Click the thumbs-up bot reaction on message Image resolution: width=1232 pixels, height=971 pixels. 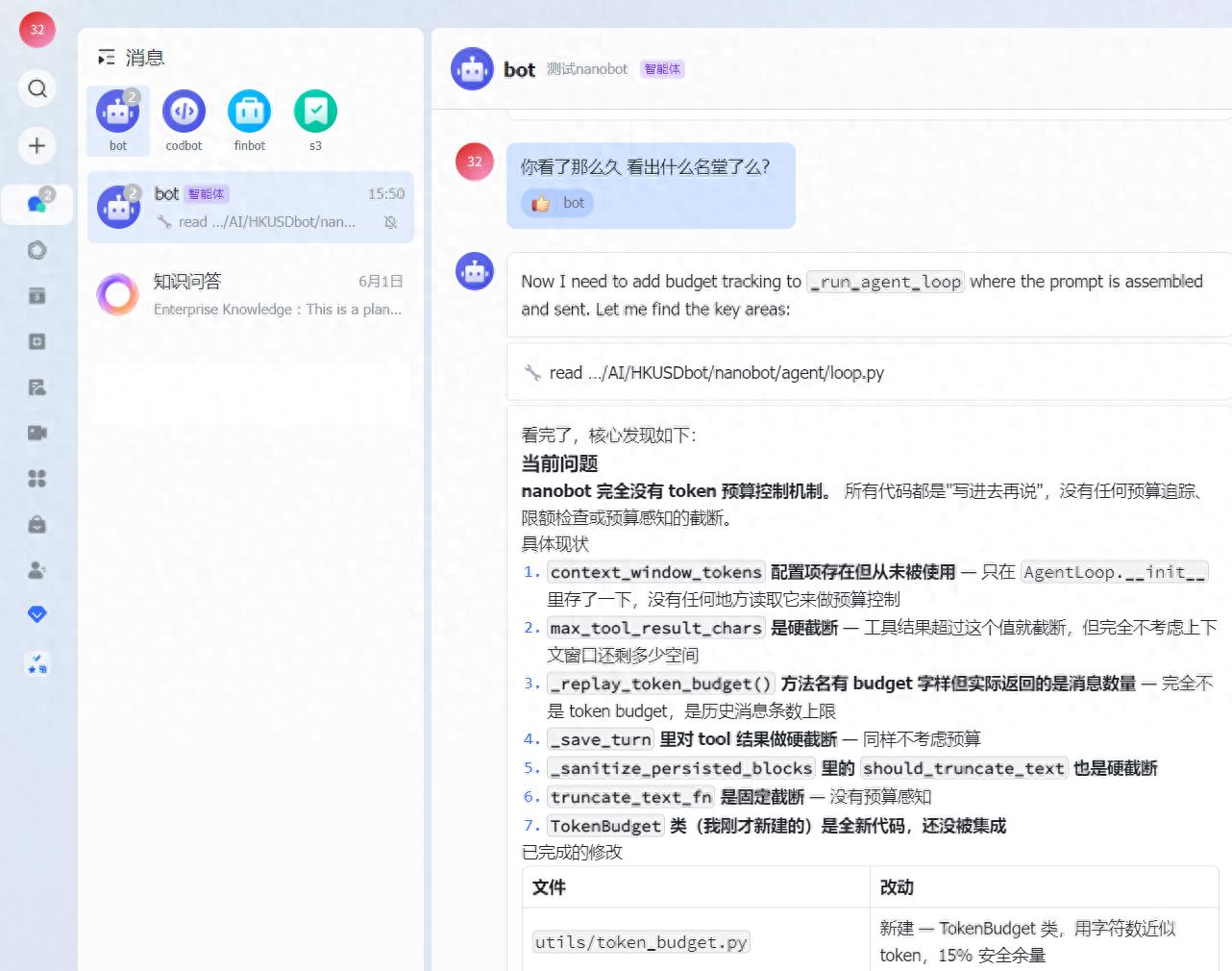tap(557, 203)
